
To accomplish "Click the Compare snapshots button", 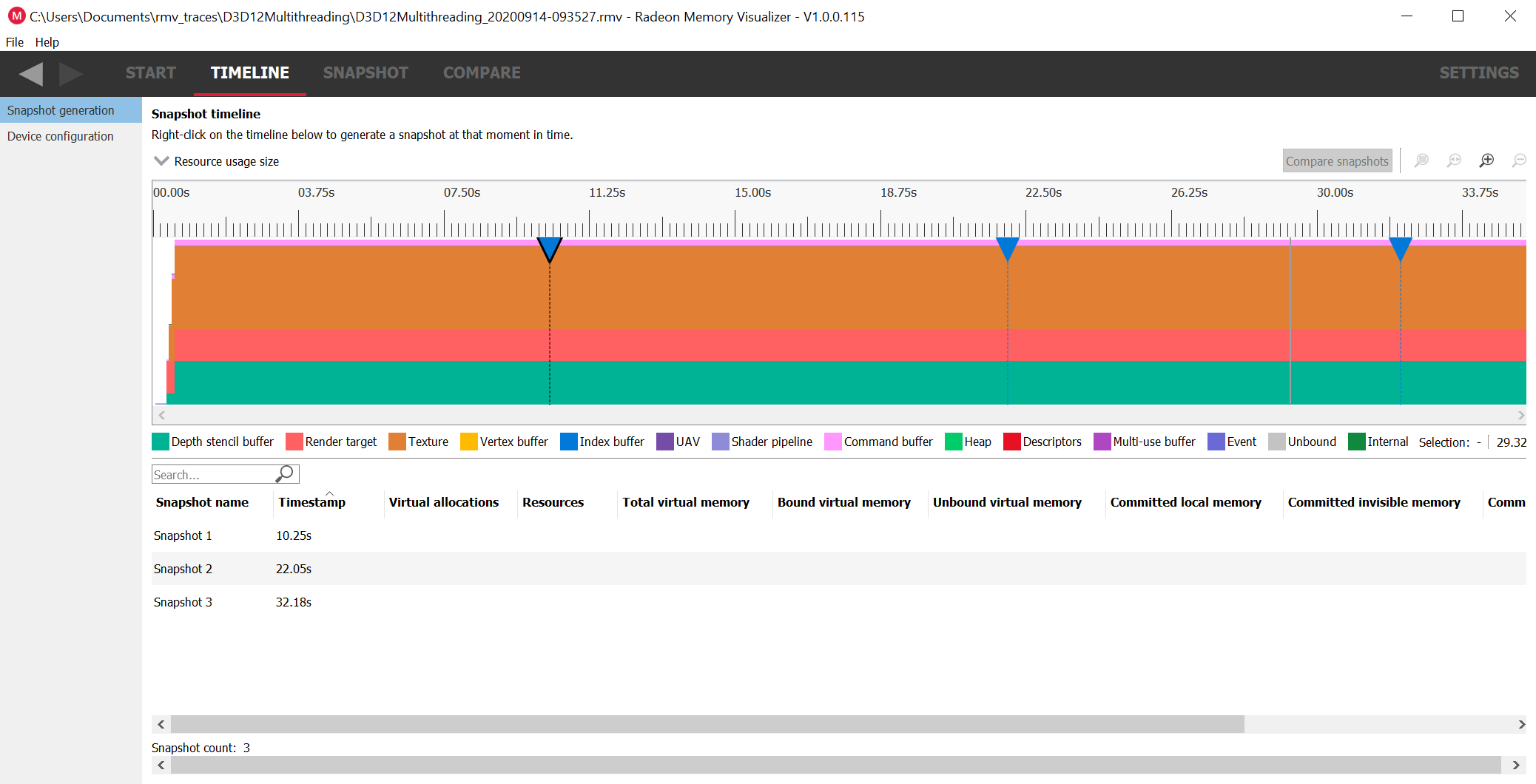I will (1336, 161).
